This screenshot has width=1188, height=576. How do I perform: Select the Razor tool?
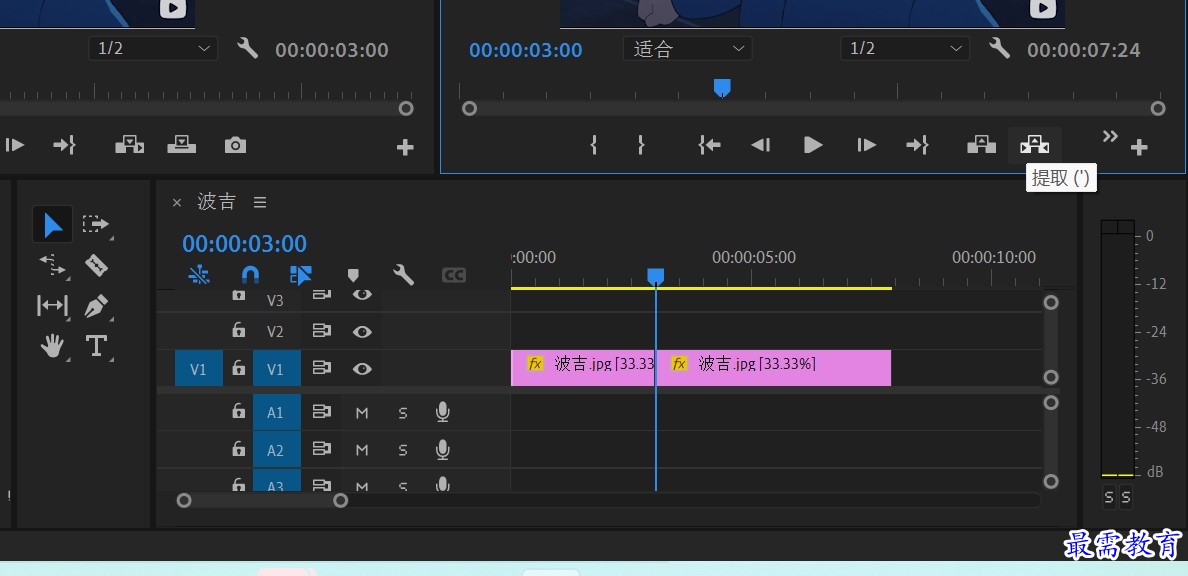[x=96, y=265]
